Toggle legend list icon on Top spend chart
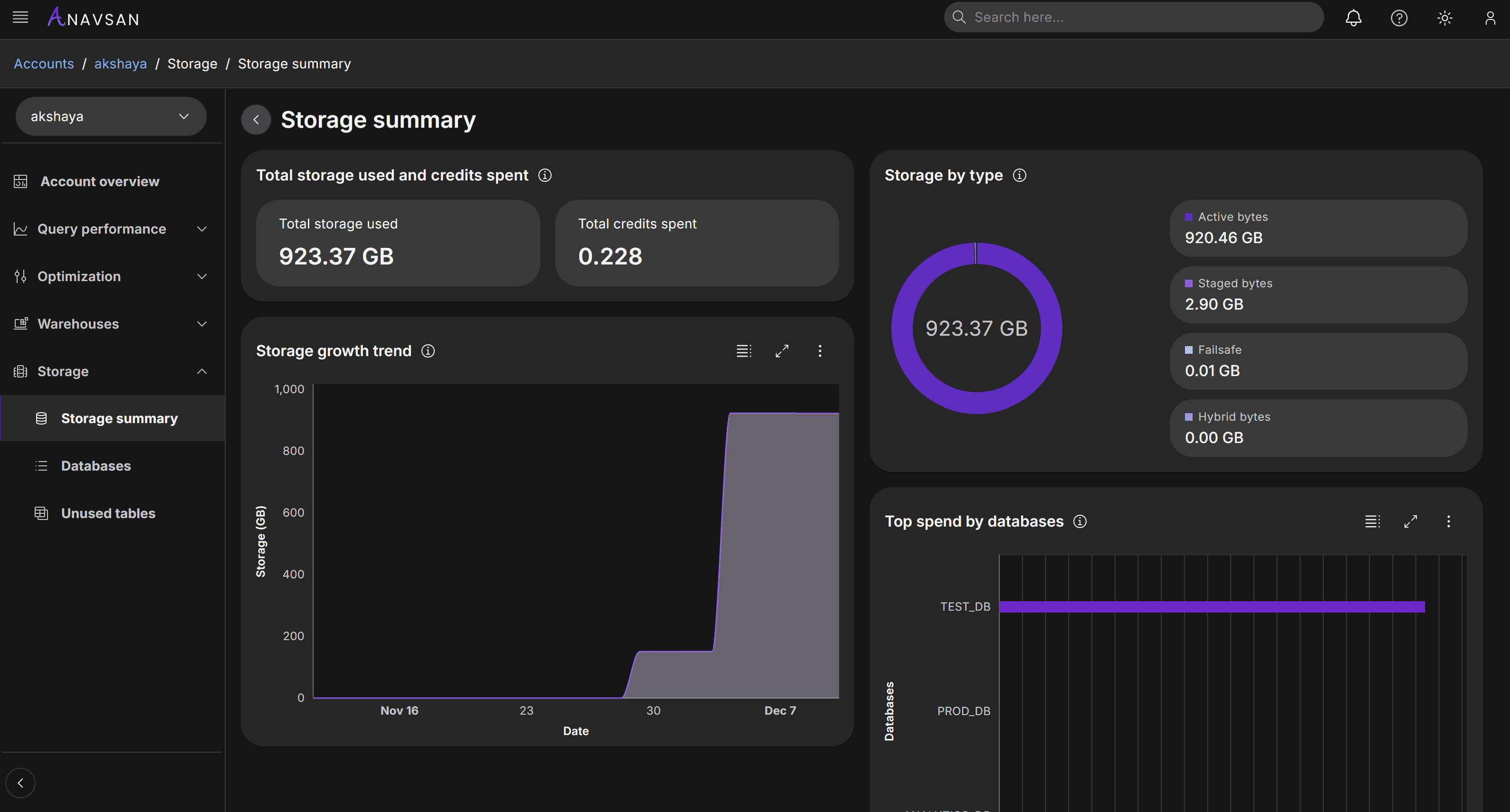 pos(1372,521)
